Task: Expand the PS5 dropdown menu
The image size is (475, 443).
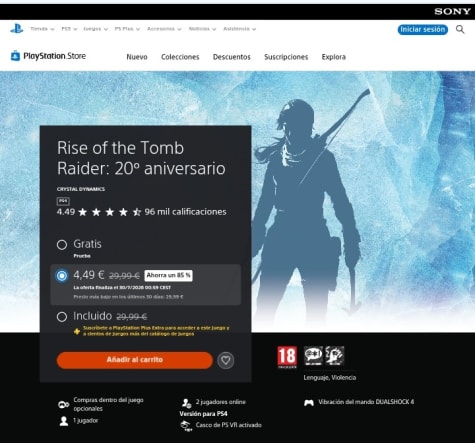Action: (69, 29)
